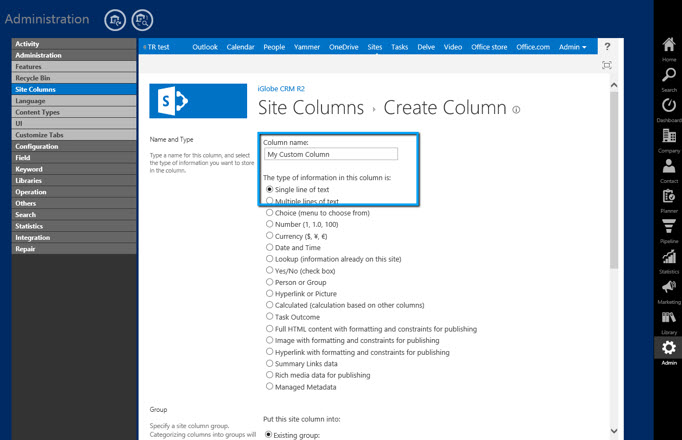Viewport: 682px width, 440px height.
Task: Select Hyperlink or Picture radio
Action: 270,293
